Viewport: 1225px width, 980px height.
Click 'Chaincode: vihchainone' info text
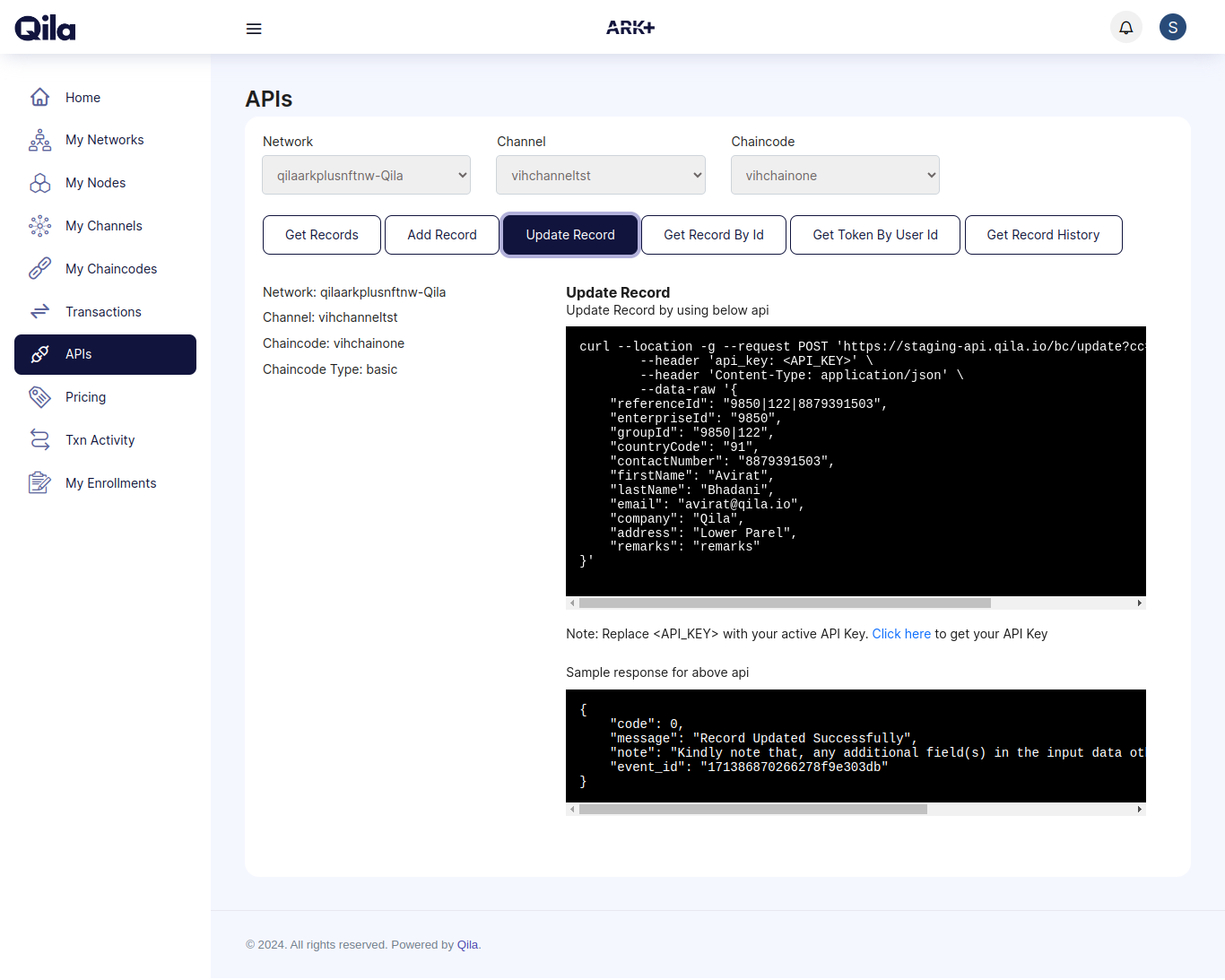click(x=334, y=343)
